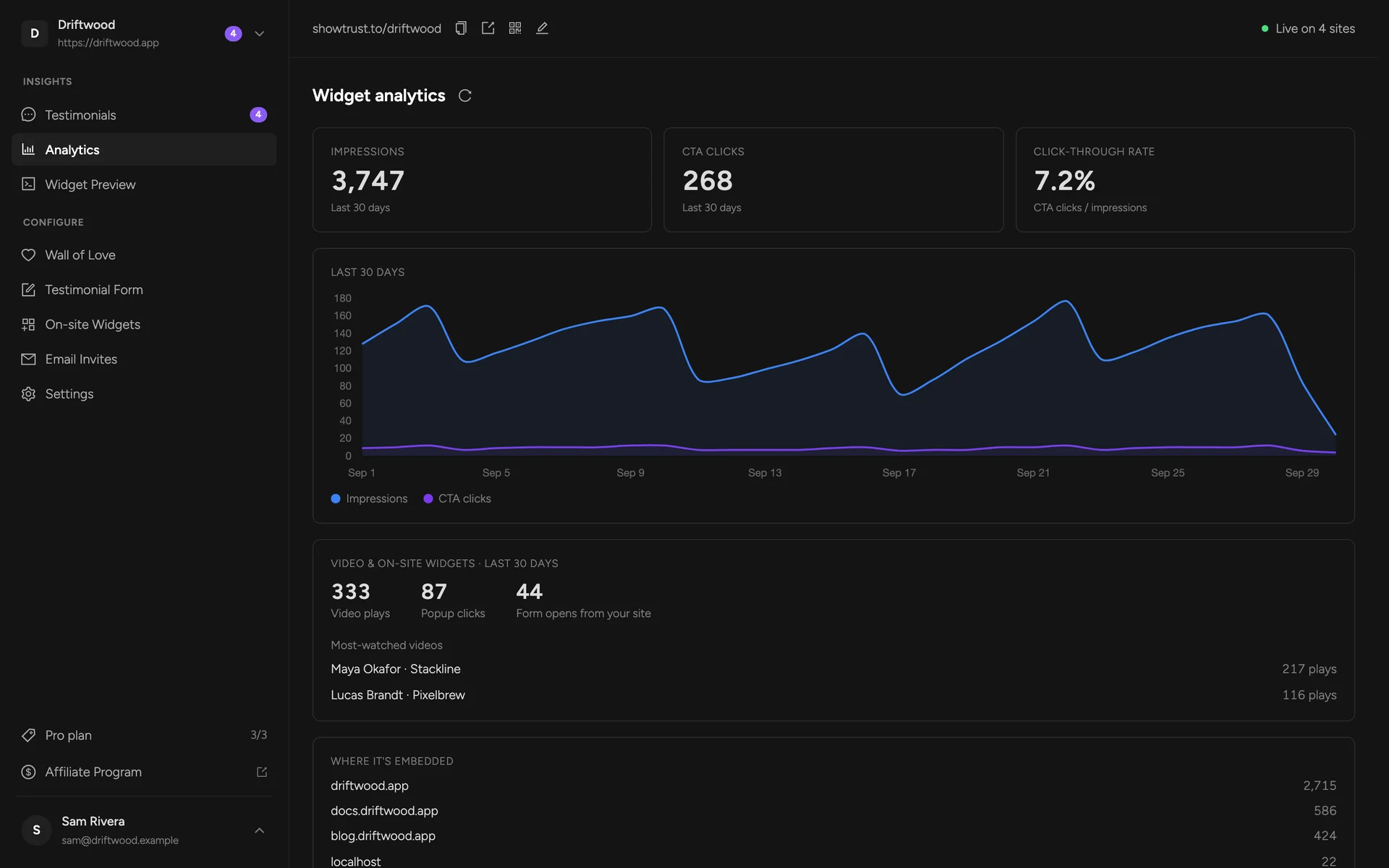Open Testimonials in the sidebar

click(144, 115)
